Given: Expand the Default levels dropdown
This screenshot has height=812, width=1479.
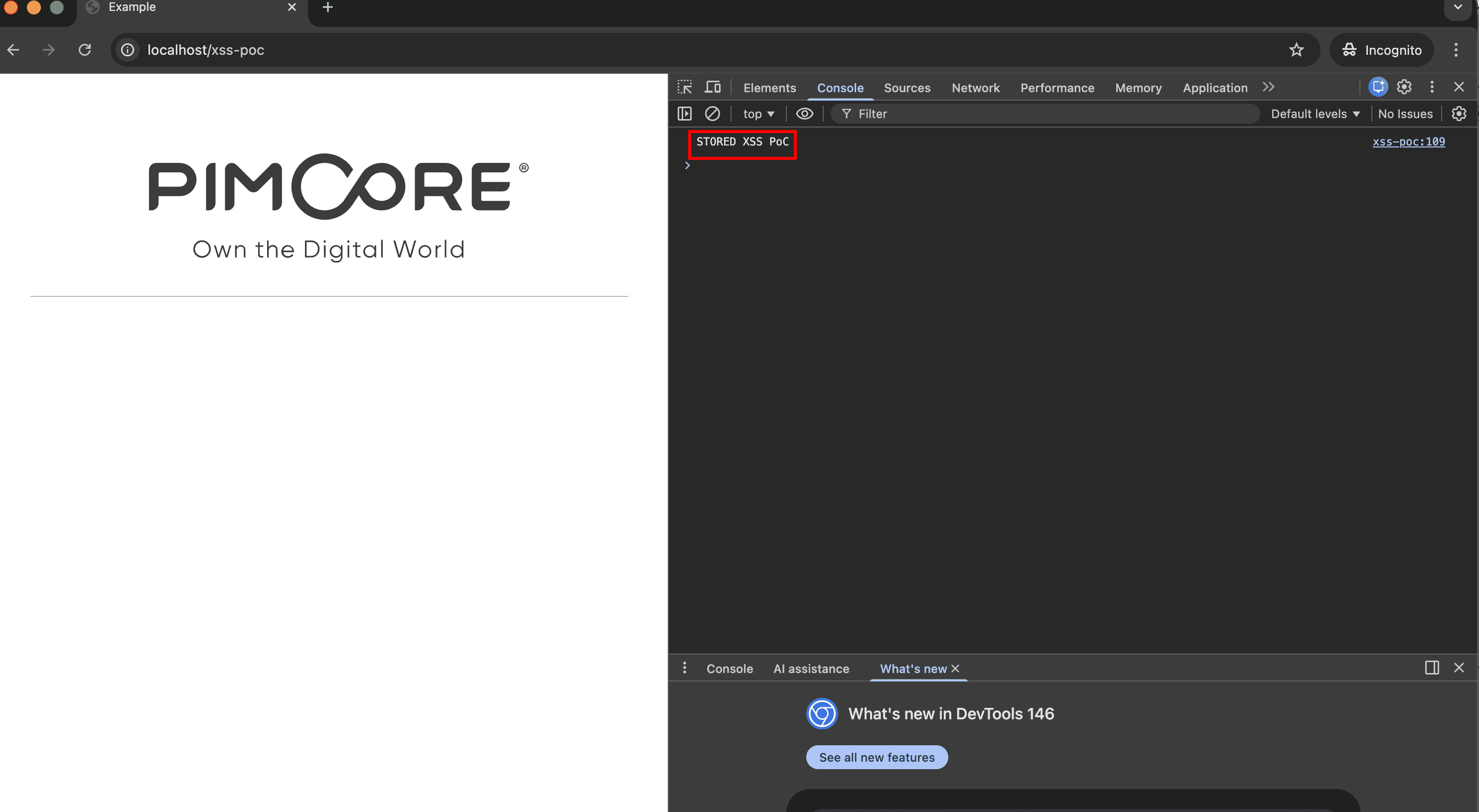Looking at the screenshot, I should pyautogui.click(x=1315, y=114).
